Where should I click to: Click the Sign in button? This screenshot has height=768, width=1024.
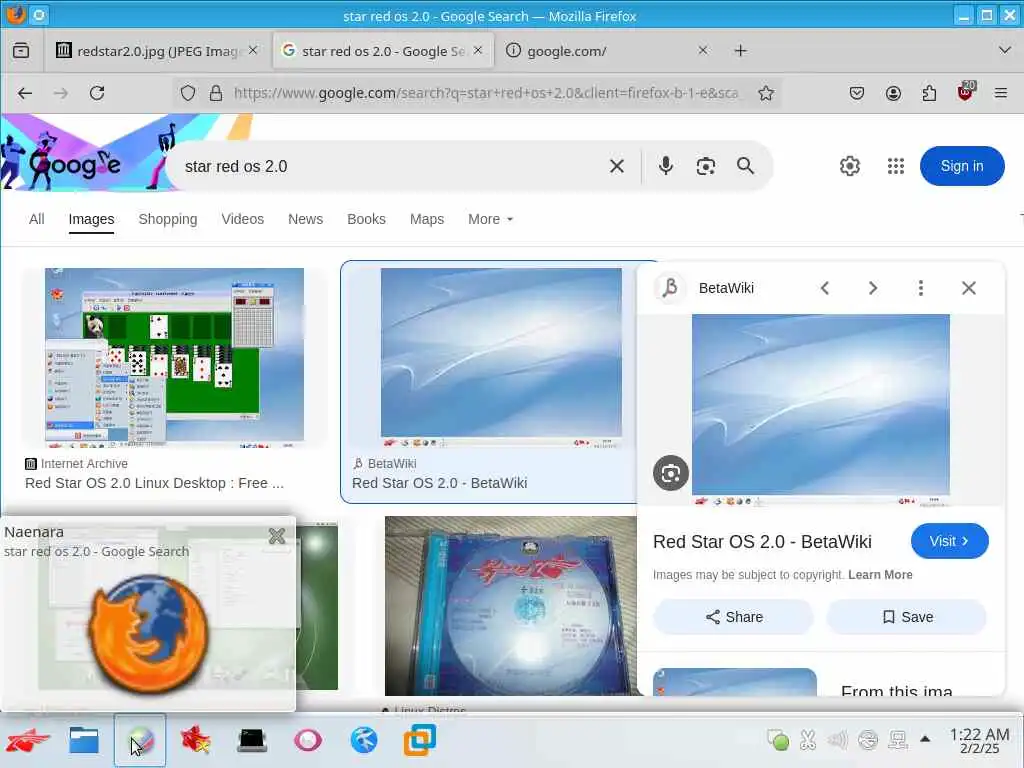tap(962, 166)
